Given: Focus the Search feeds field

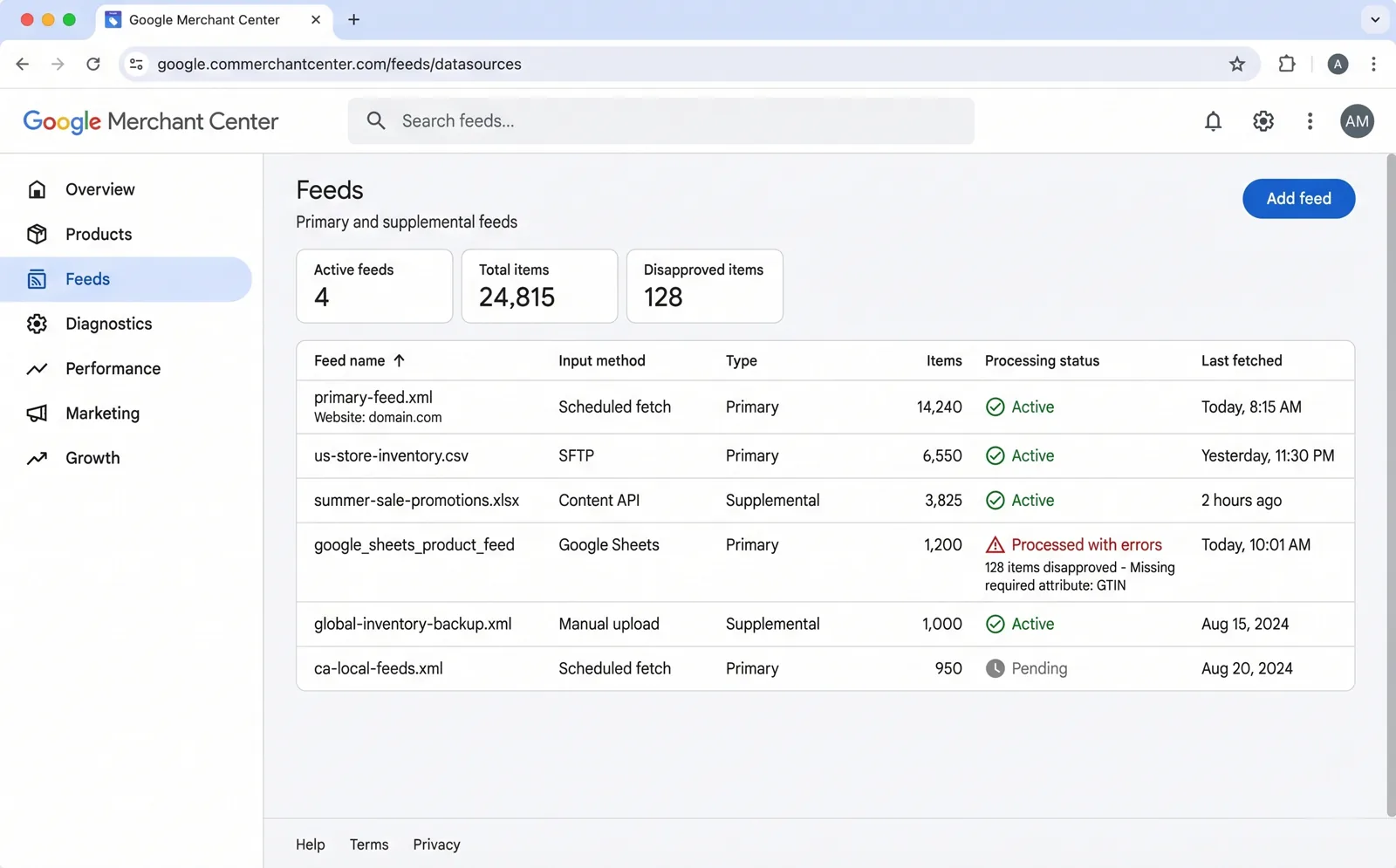Looking at the screenshot, I should pos(660,121).
